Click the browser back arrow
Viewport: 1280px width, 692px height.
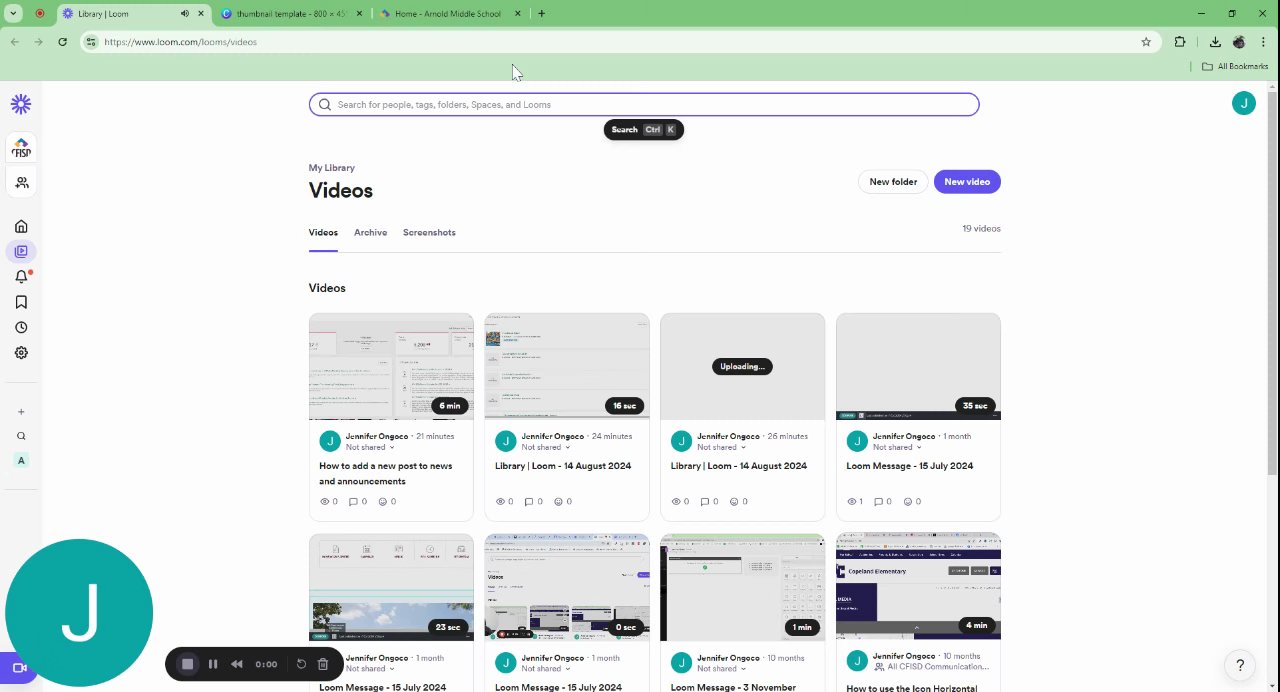point(14,42)
